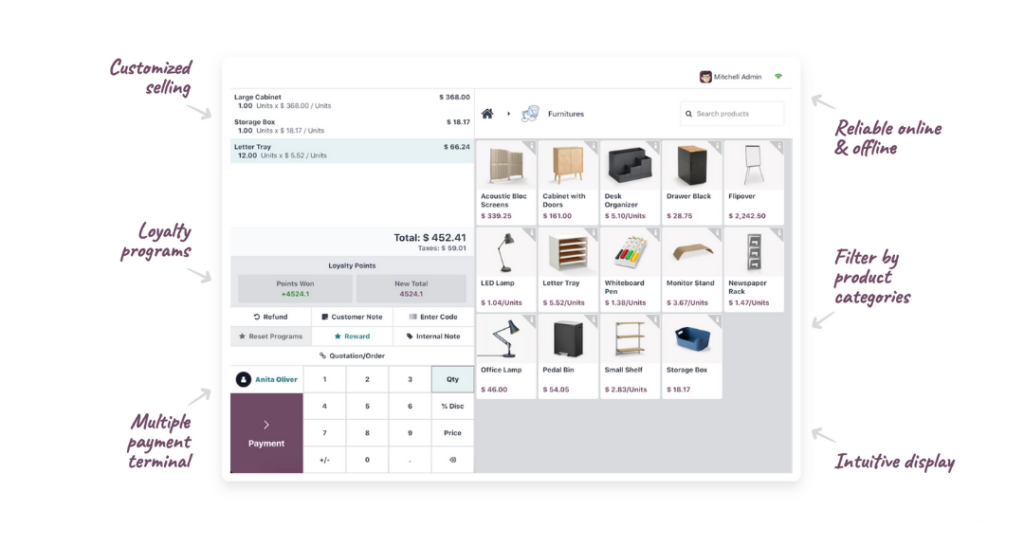Add Flipover product to order
Viewport: 1024px width, 546px height.
click(754, 182)
